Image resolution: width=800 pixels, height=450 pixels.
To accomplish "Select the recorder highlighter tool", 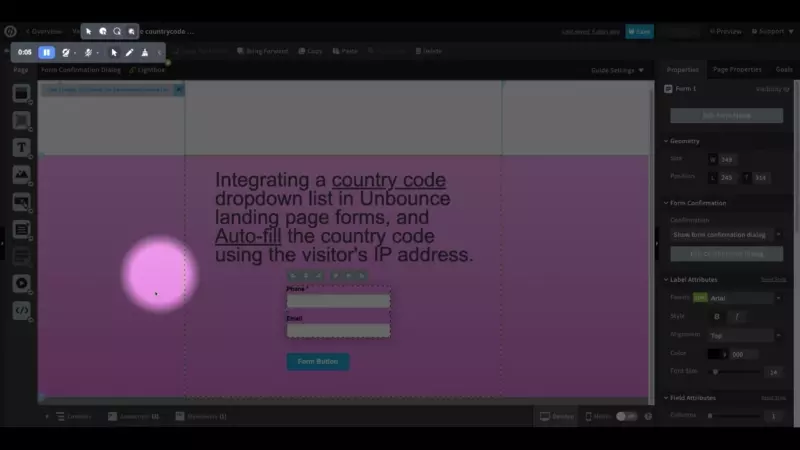I will click(x=145, y=52).
